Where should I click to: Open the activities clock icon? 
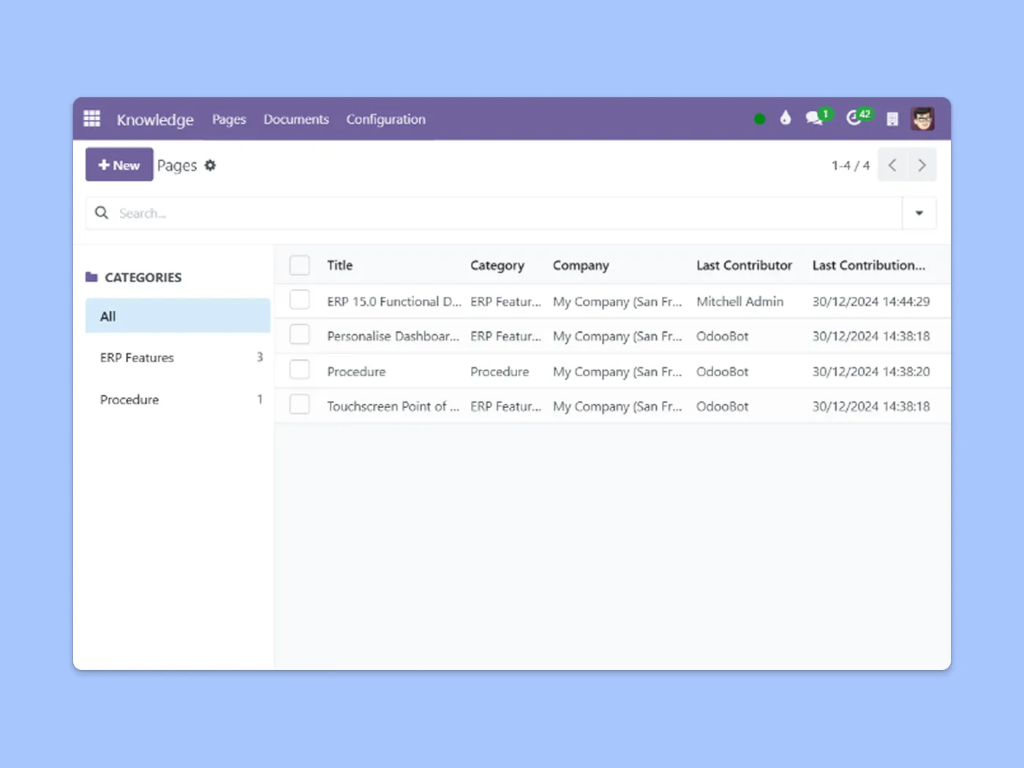click(x=854, y=118)
